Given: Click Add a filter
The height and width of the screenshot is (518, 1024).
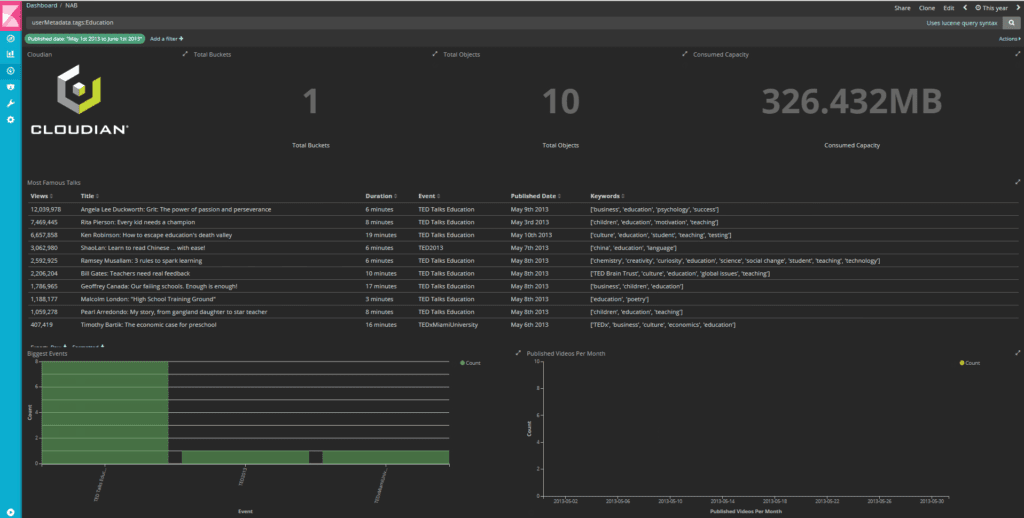Looking at the screenshot, I should [x=167, y=39].
